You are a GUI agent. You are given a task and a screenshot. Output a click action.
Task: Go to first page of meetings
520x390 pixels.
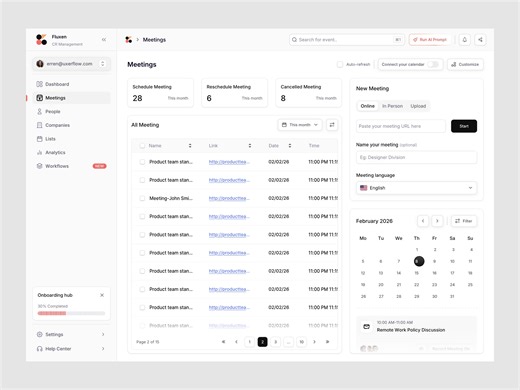(x=223, y=342)
